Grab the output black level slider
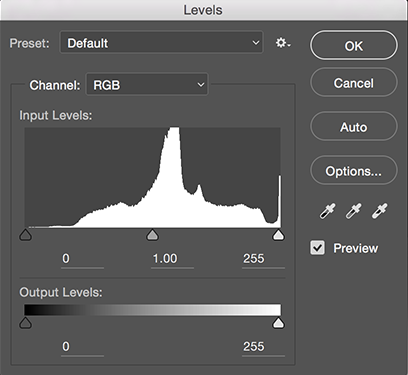 pyautogui.click(x=26, y=323)
